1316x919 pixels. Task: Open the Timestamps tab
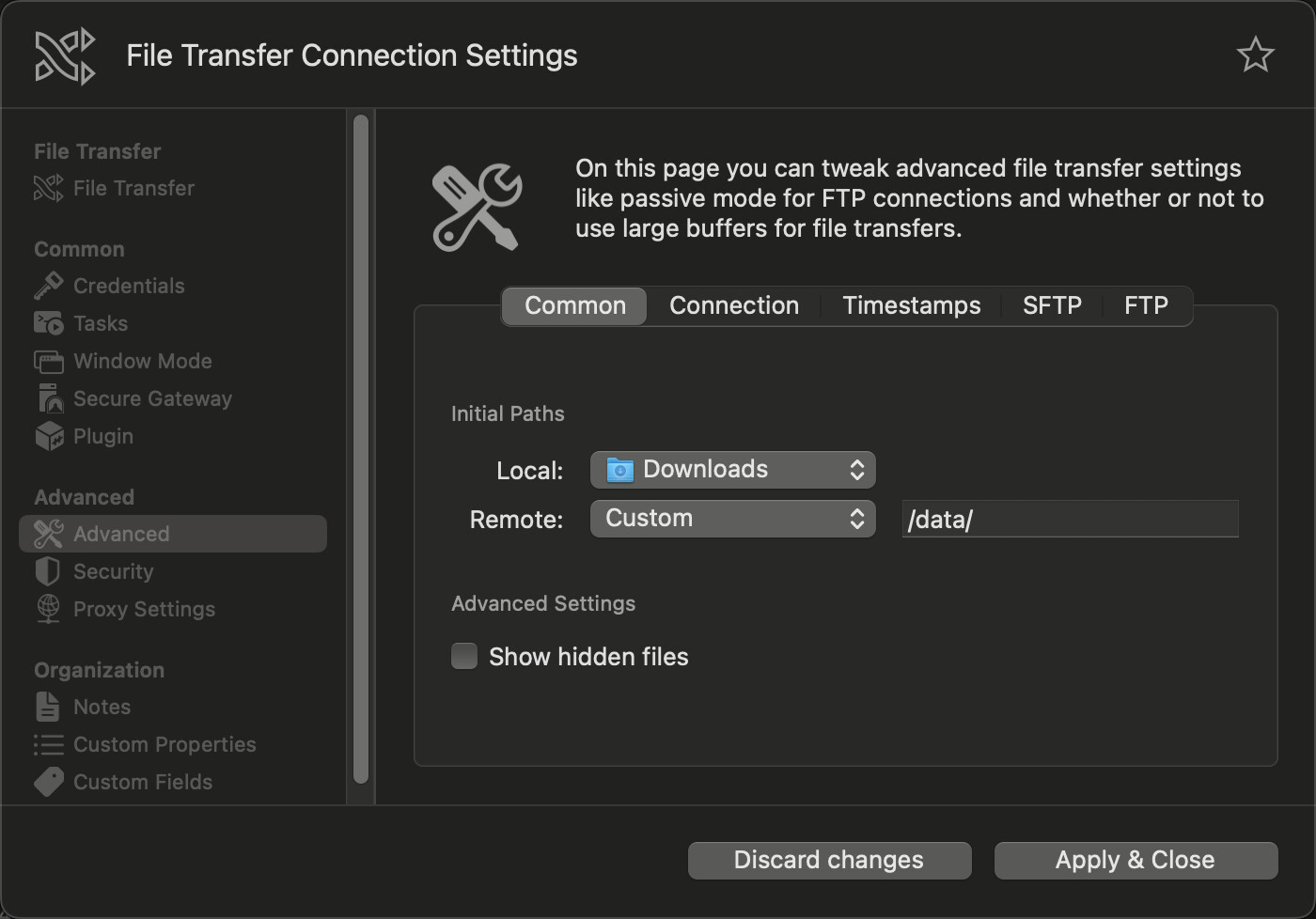coord(911,306)
